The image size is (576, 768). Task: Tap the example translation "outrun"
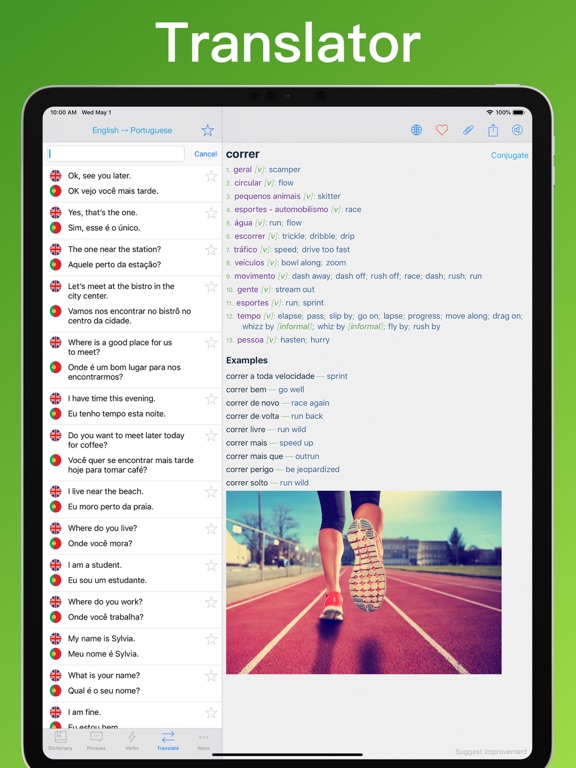[307, 456]
